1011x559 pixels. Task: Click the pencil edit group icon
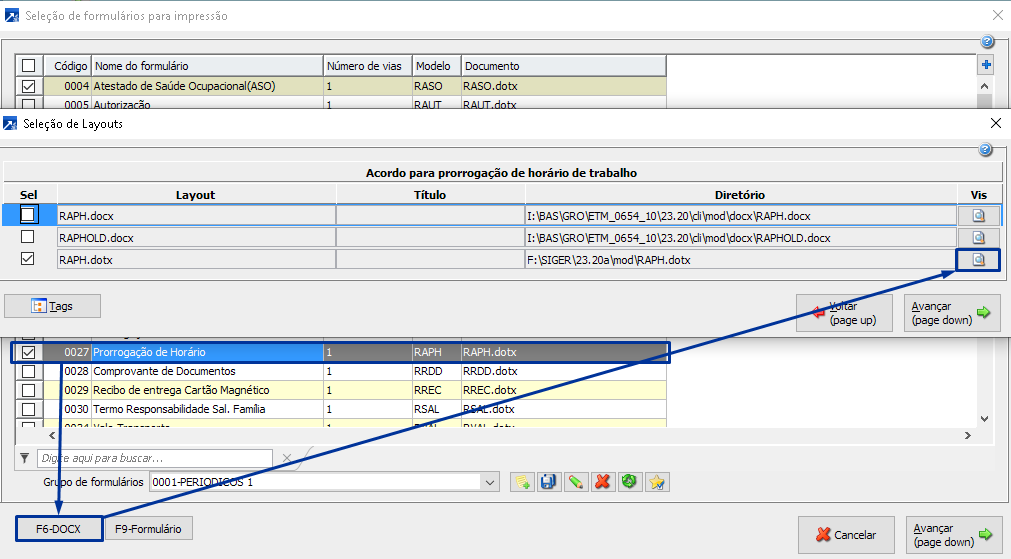[575, 482]
